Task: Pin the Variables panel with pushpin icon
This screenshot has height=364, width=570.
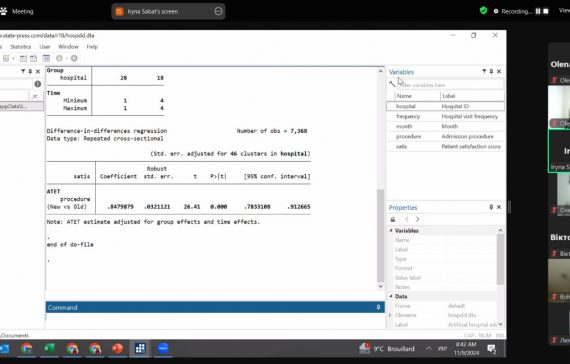Action: point(491,72)
